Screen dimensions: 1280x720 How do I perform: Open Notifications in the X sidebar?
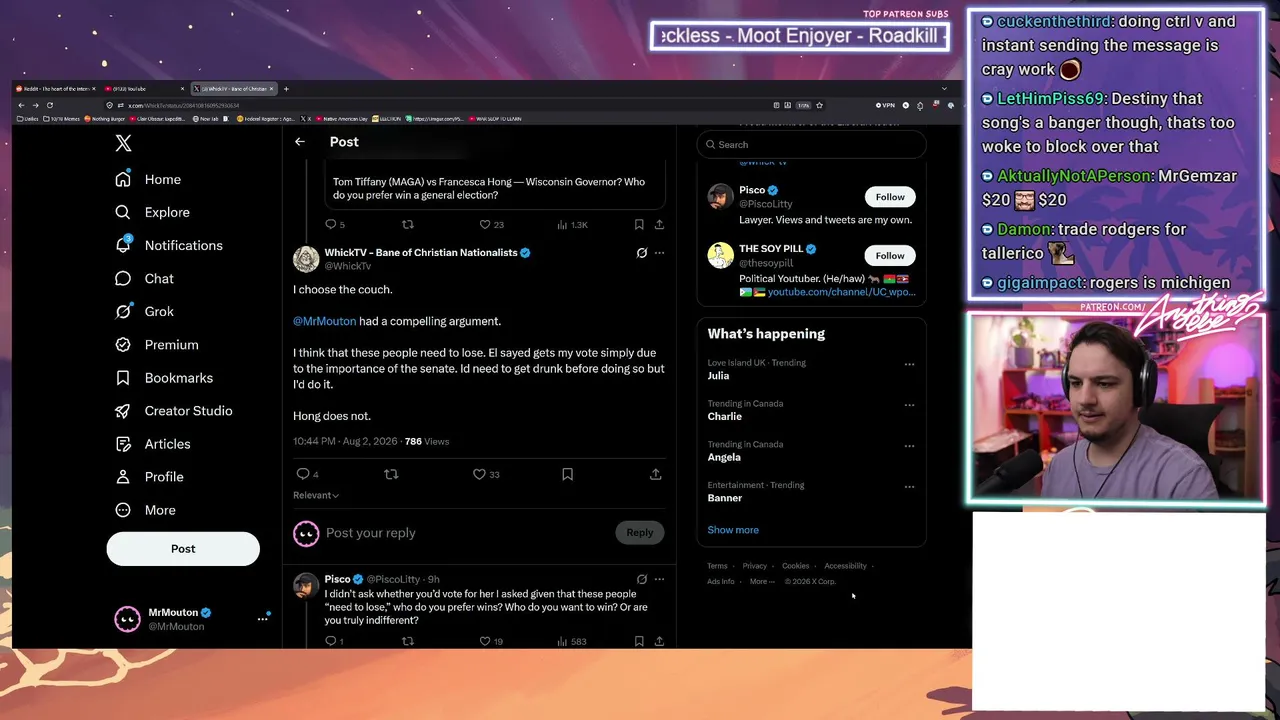(169, 245)
